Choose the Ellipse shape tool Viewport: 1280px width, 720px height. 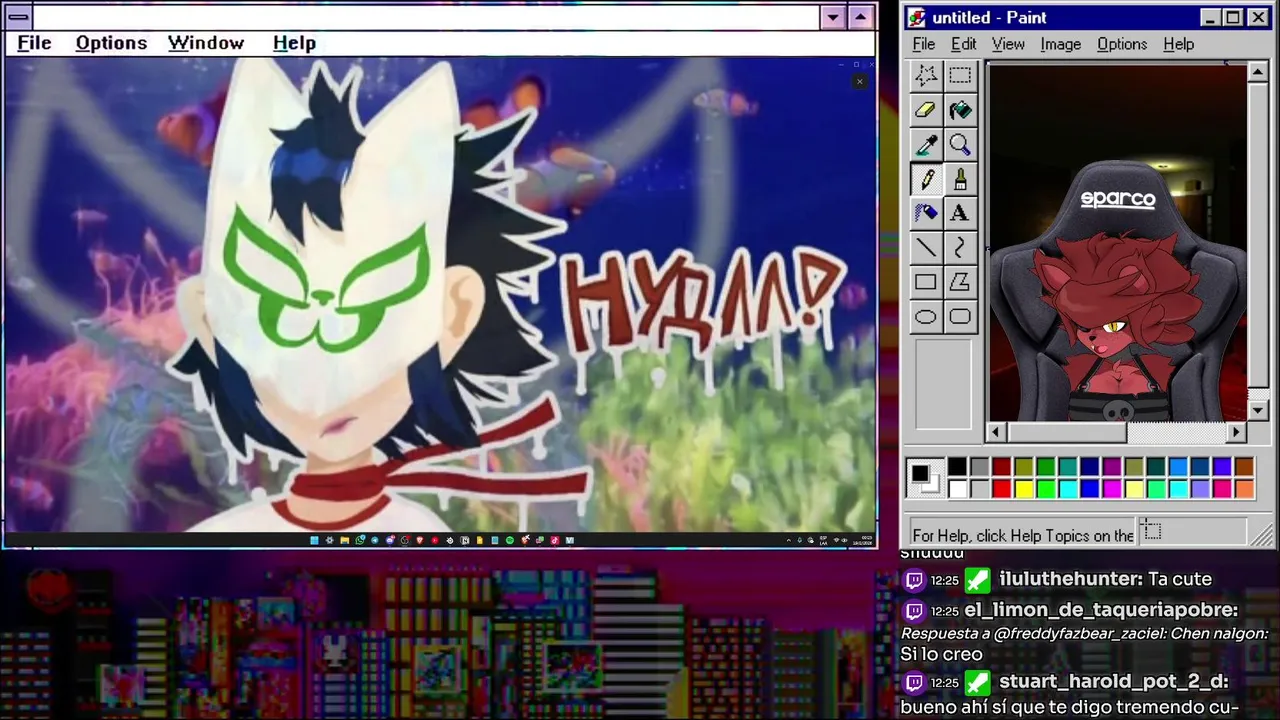pos(926,317)
